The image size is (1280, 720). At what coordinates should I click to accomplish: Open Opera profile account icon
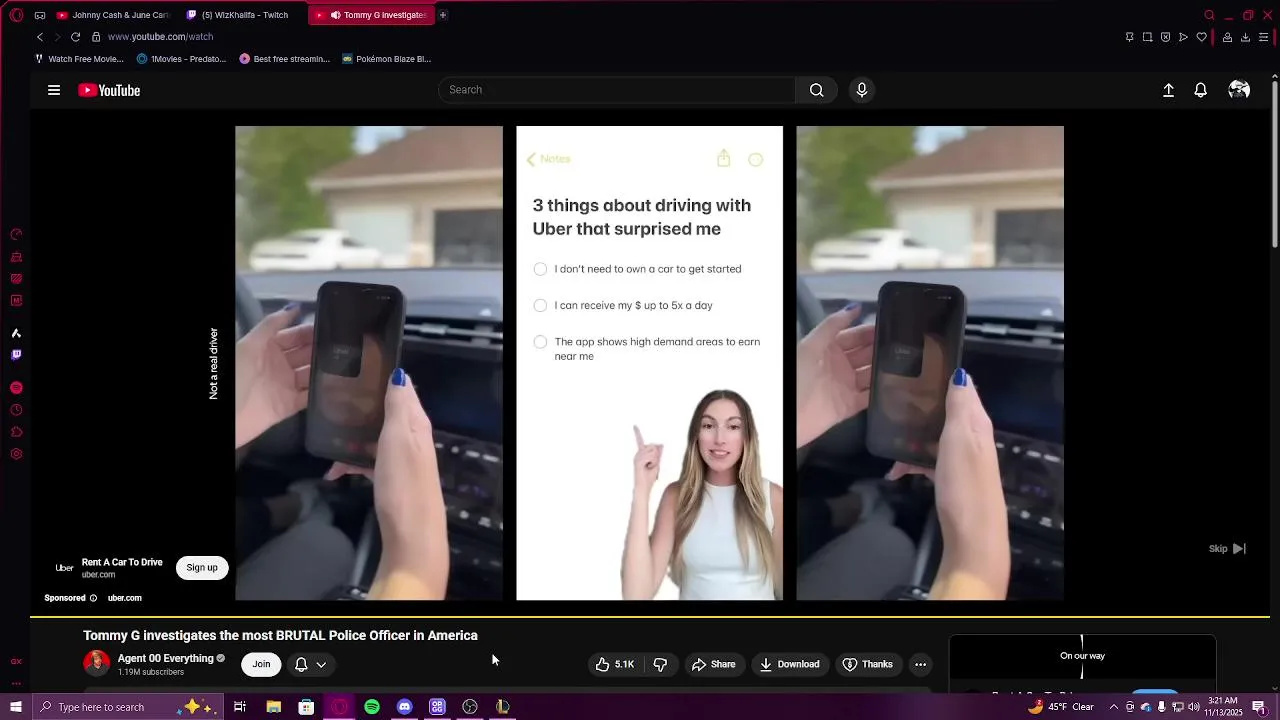(x=1227, y=37)
